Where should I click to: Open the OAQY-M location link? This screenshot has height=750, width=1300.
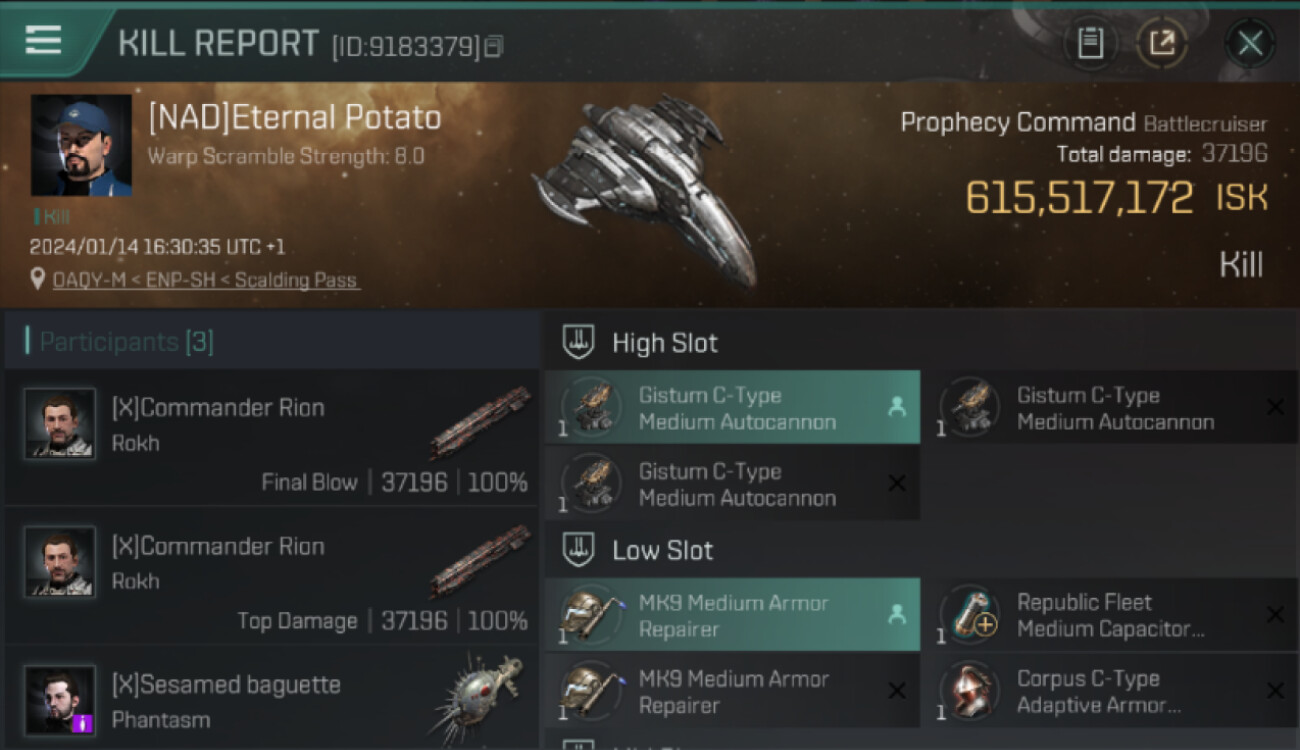(206, 280)
